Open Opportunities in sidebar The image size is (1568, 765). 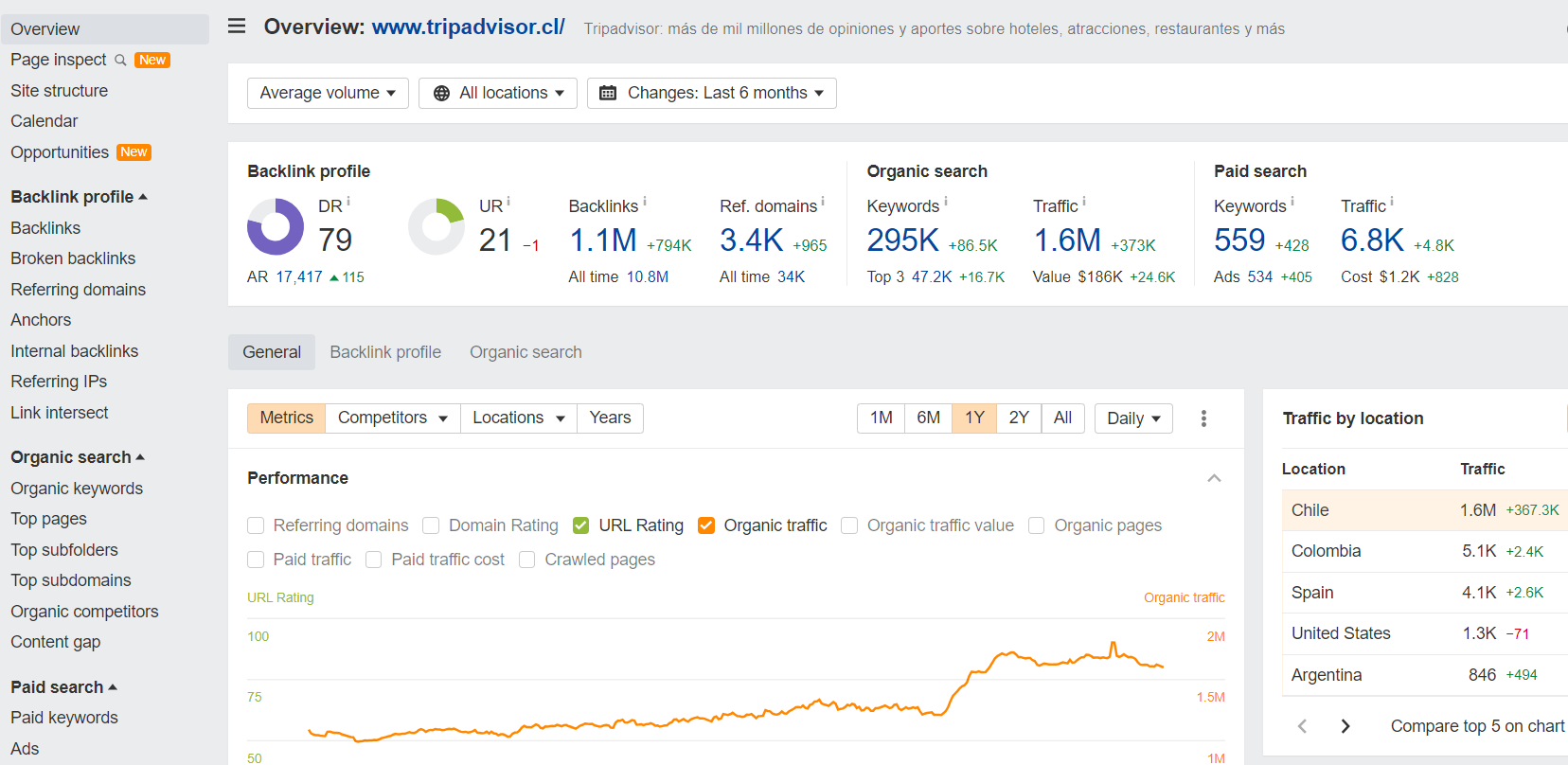pyautogui.click(x=60, y=152)
